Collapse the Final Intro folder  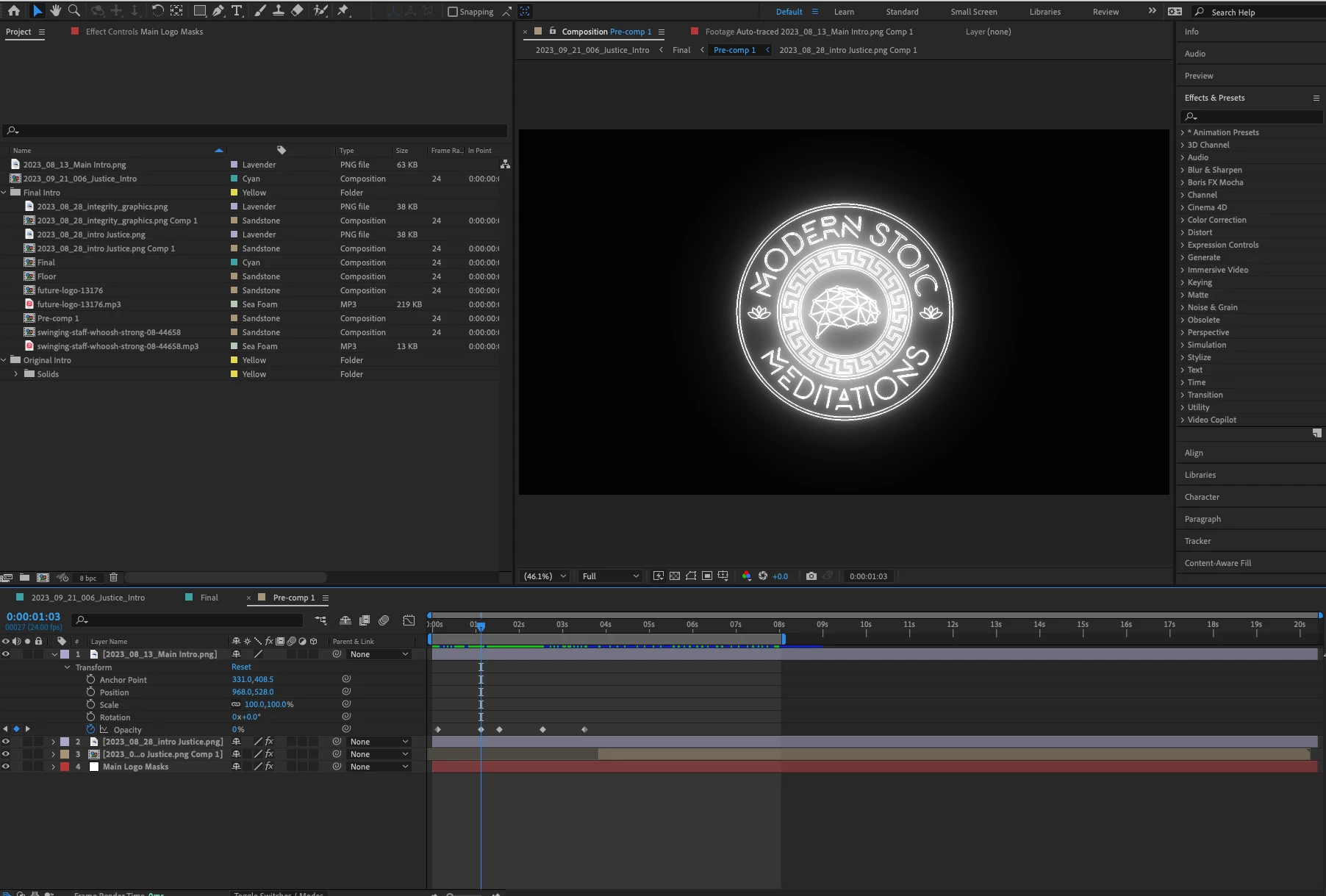[4, 193]
